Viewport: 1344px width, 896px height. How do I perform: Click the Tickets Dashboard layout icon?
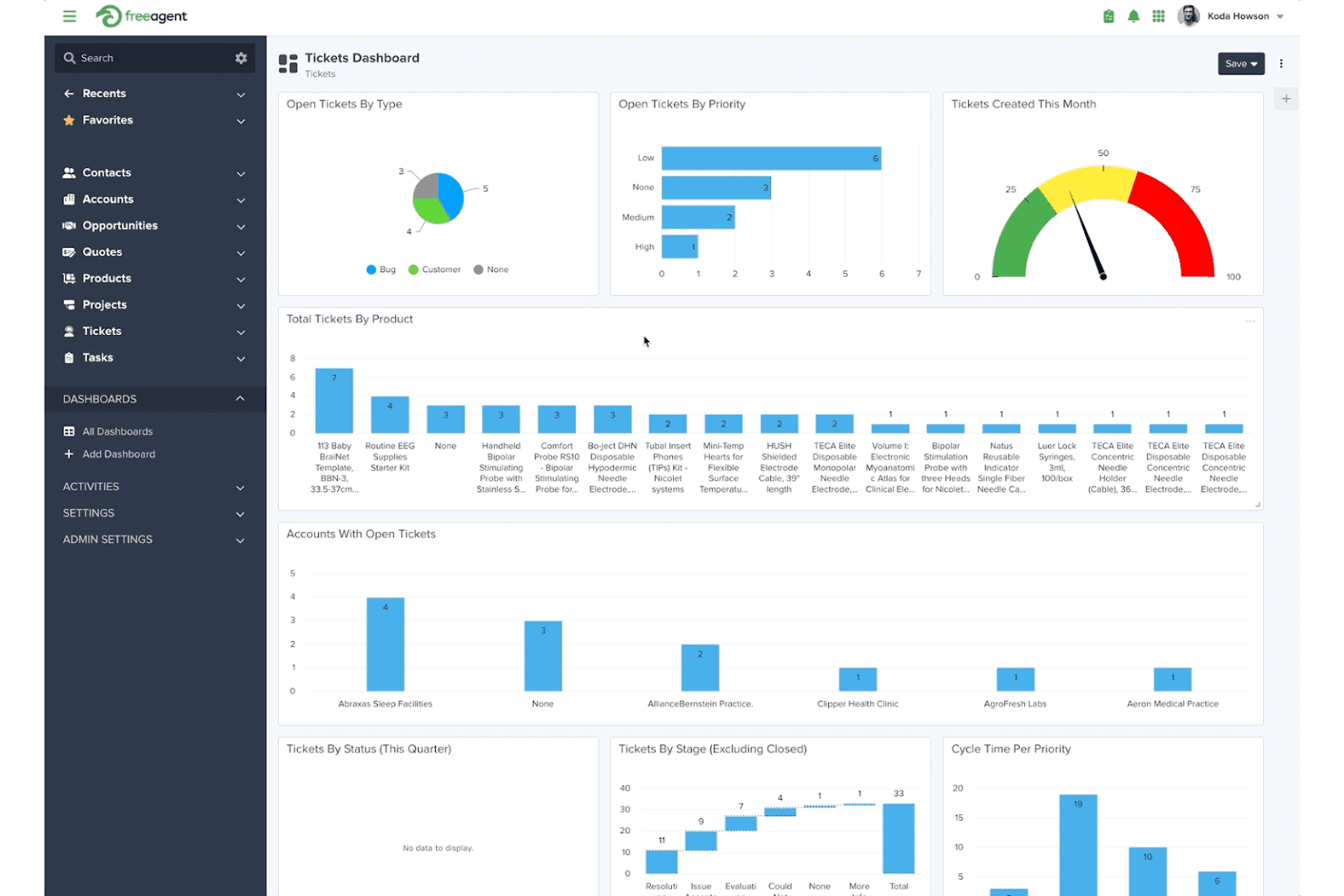click(288, 64)
